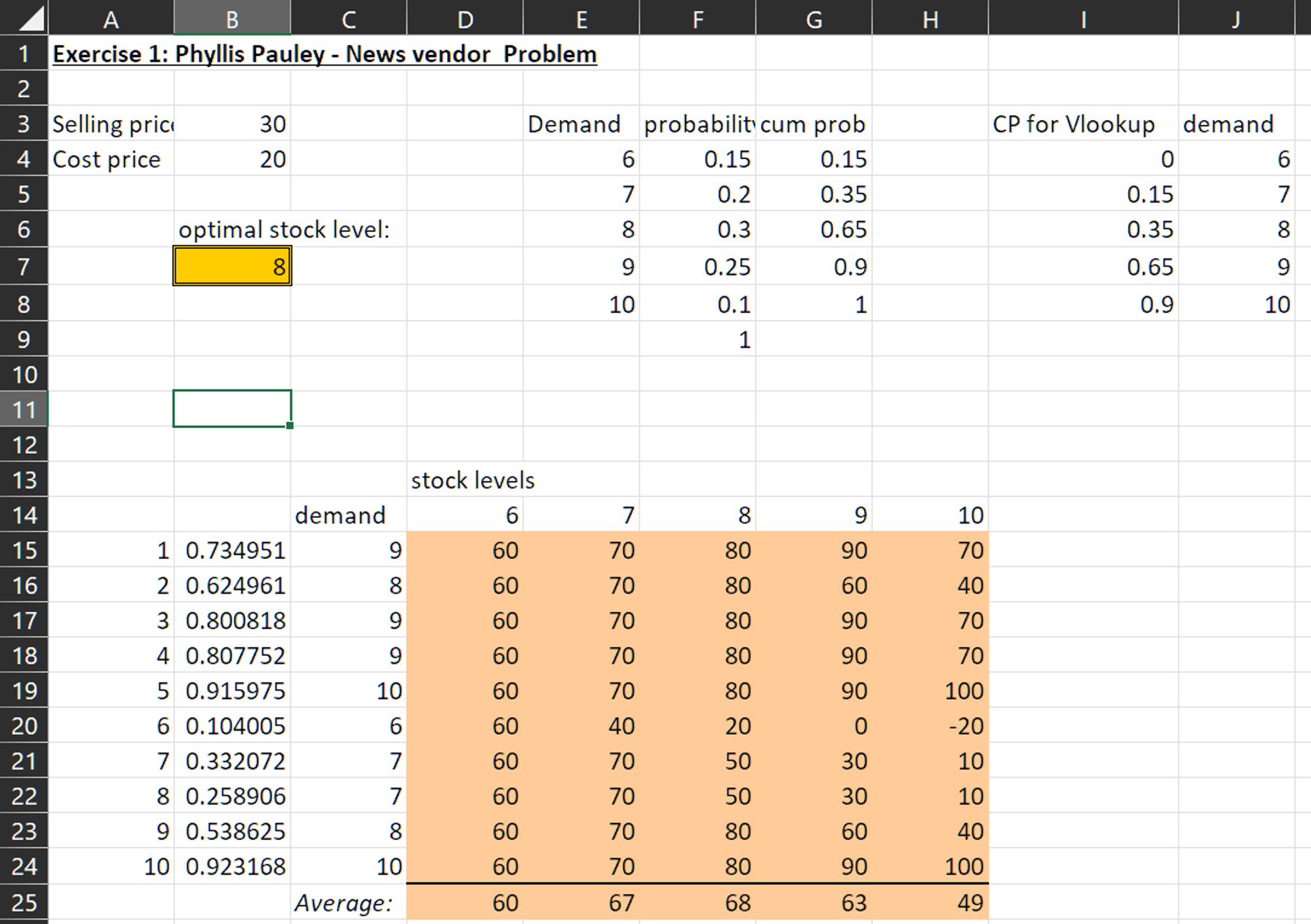Viewport: 1311px width, 924px height.
Task: Select row 25 header
Action: click(24, 902)
